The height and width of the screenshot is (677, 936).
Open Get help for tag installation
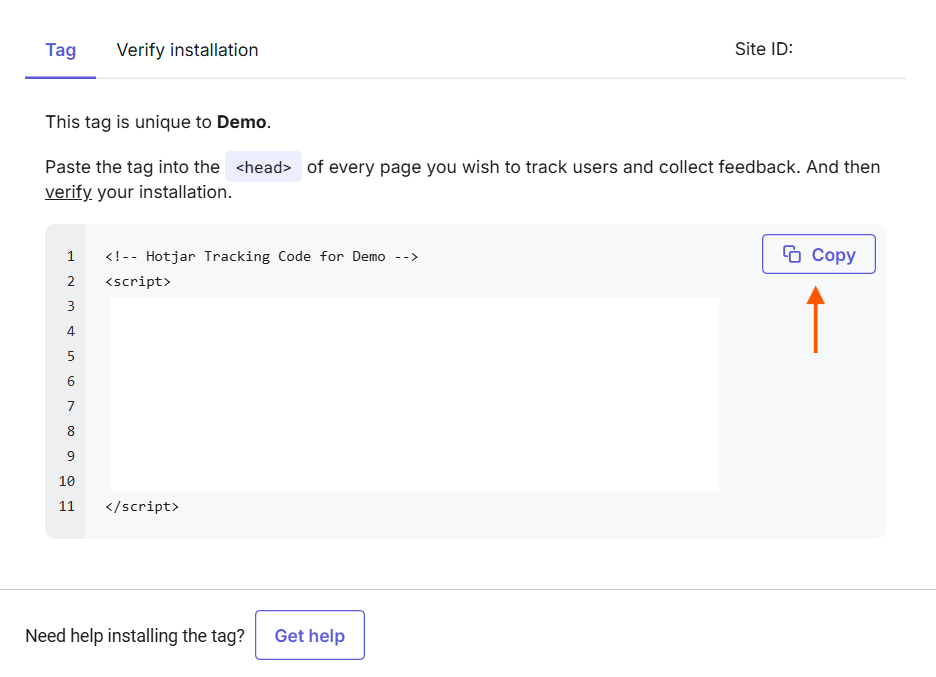[x=310, y=635]
